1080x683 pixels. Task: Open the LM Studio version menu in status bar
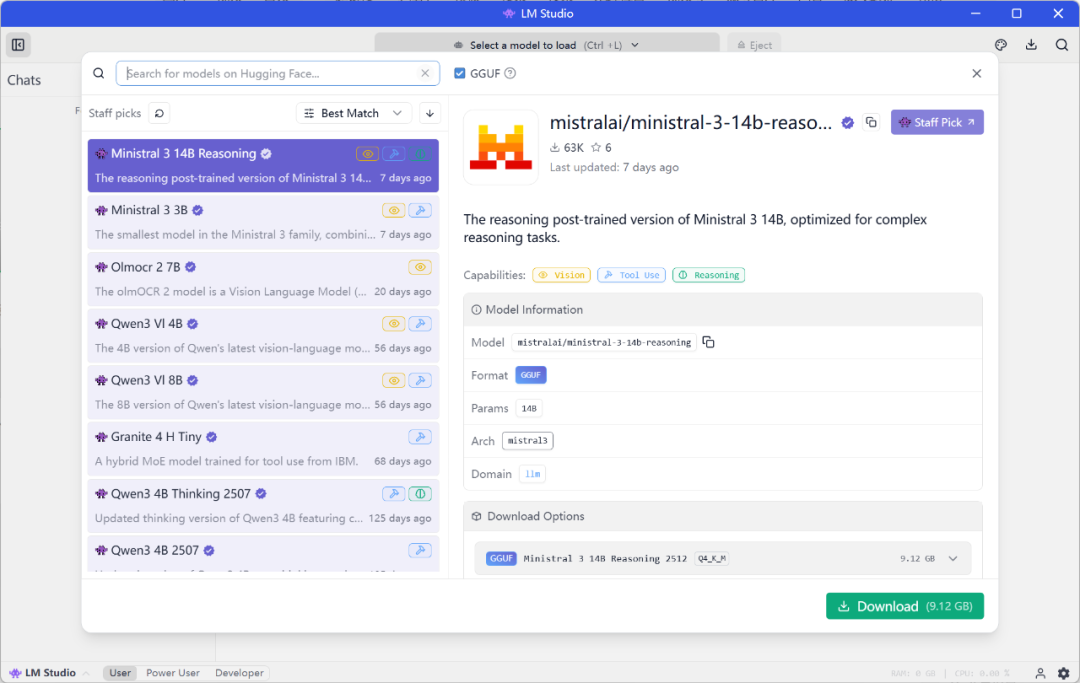49,673
